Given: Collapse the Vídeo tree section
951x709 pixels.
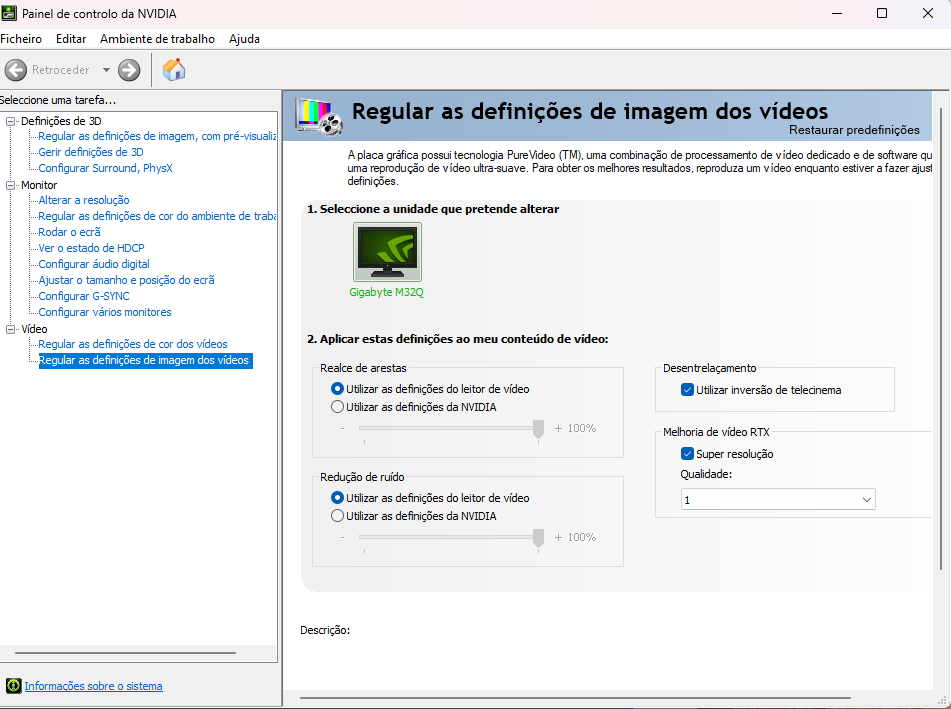Looking at the screenshot, I should (x=8, y=327).
